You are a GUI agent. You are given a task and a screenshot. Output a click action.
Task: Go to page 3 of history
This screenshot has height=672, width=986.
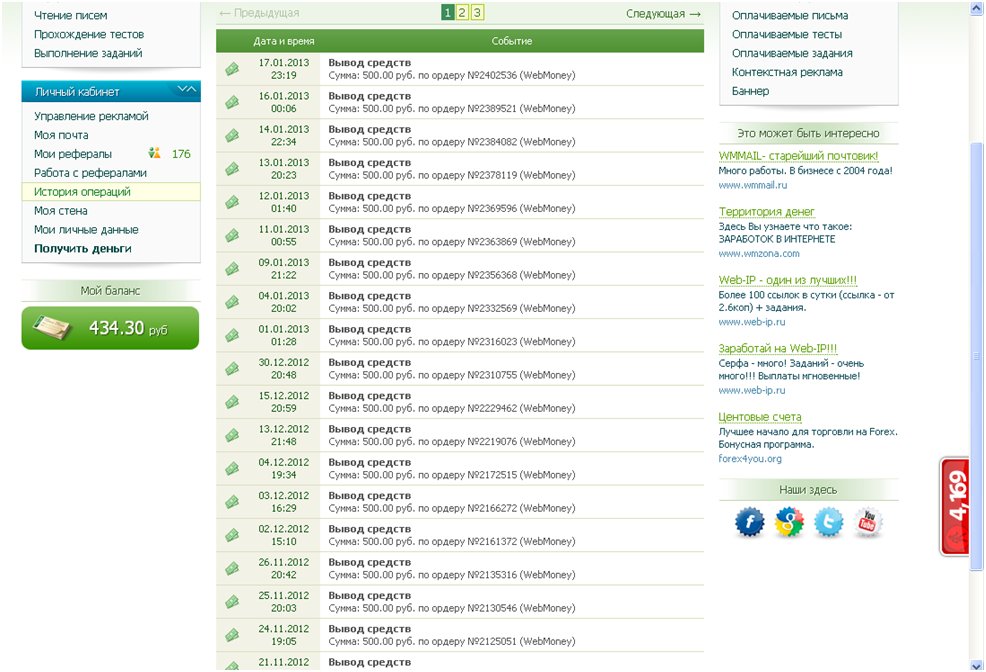[477, 13]
